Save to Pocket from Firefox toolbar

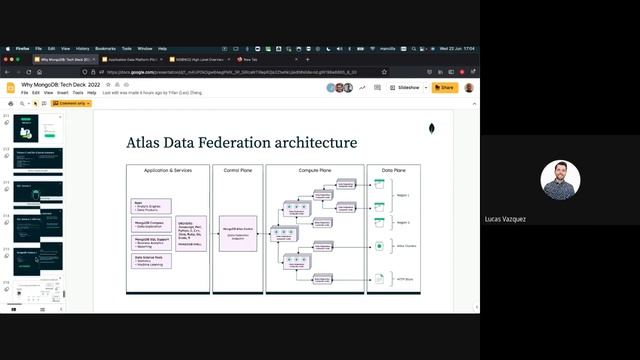point(429,72)
